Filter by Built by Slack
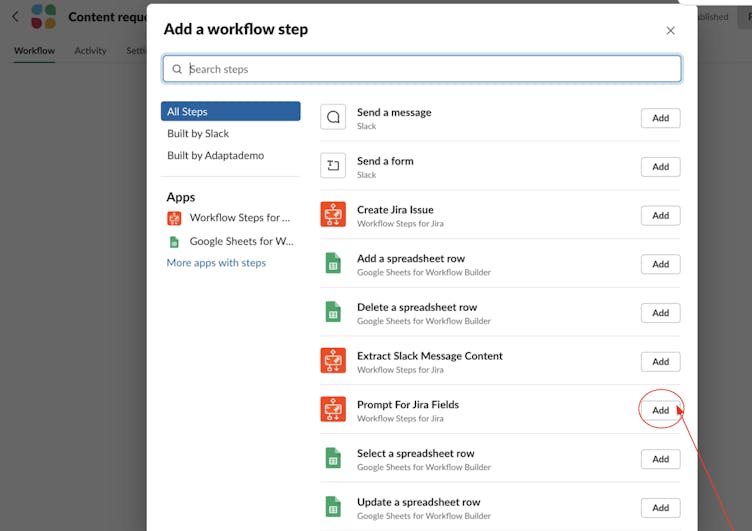 (x=198, y=133)
